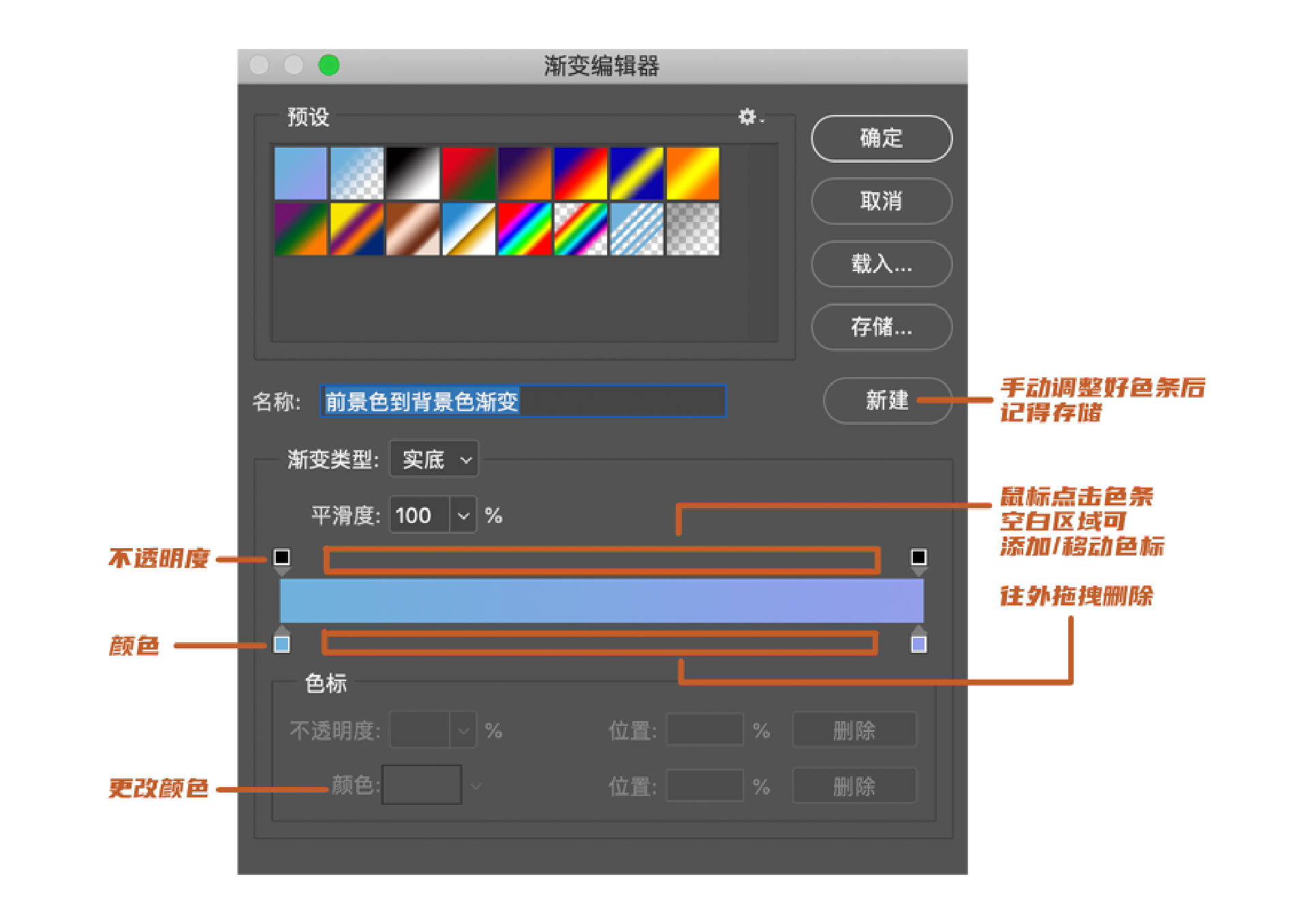Select the transparent rainbow gradient preset
The image size is (1308, 924).
[580, 229]
